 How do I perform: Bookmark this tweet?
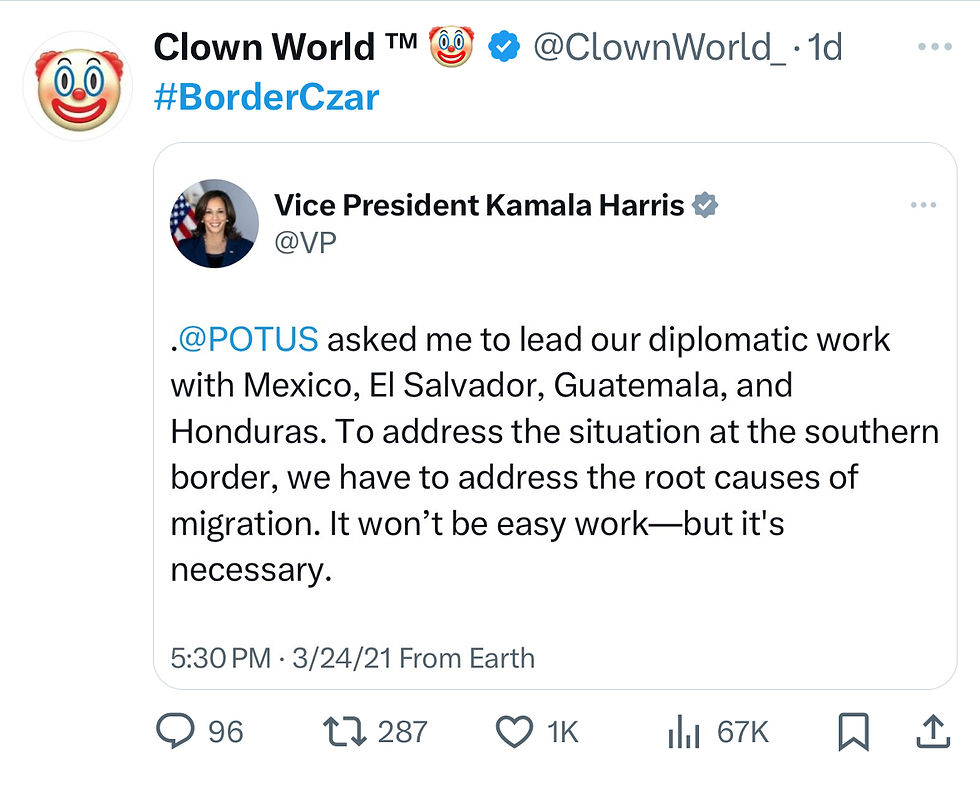tap(853, 733)
